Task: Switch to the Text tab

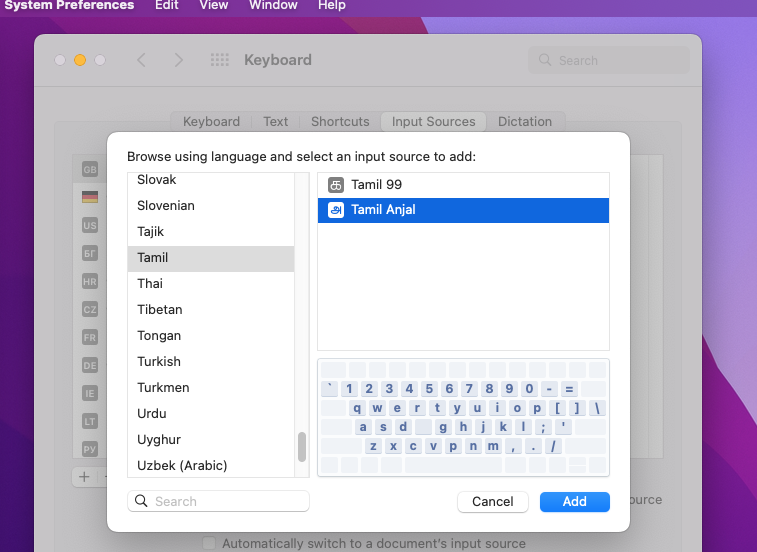Action: pyautogui.click(x=276, y=122)
